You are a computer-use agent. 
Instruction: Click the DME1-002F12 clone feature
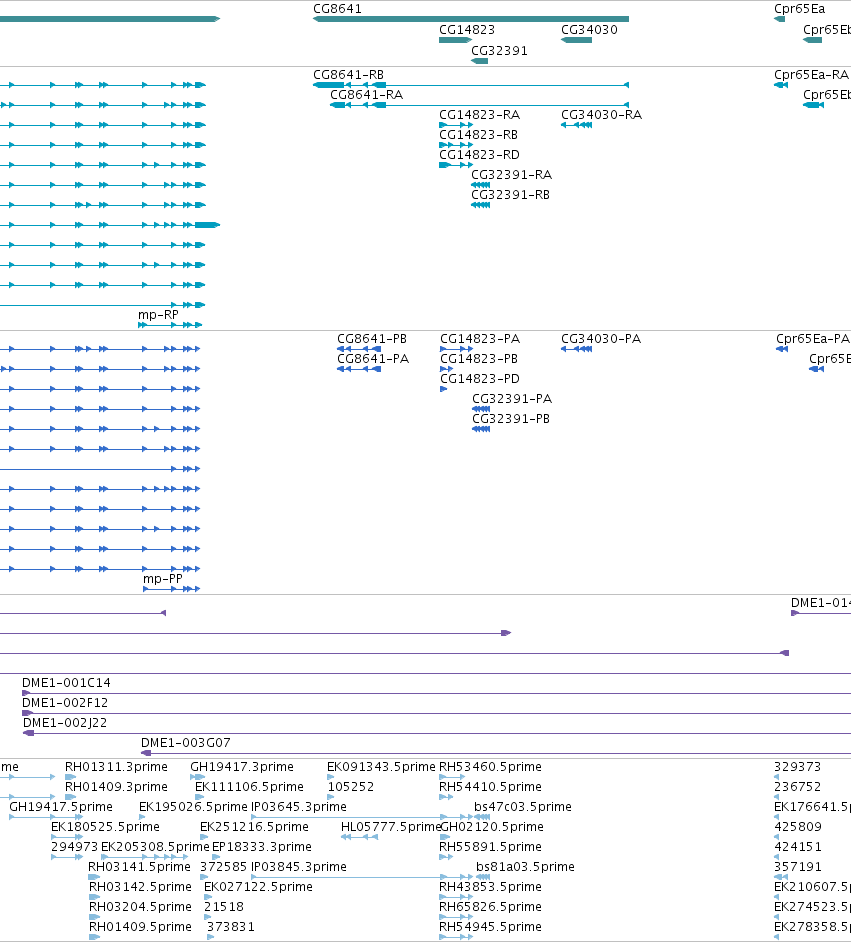[436, 713]
